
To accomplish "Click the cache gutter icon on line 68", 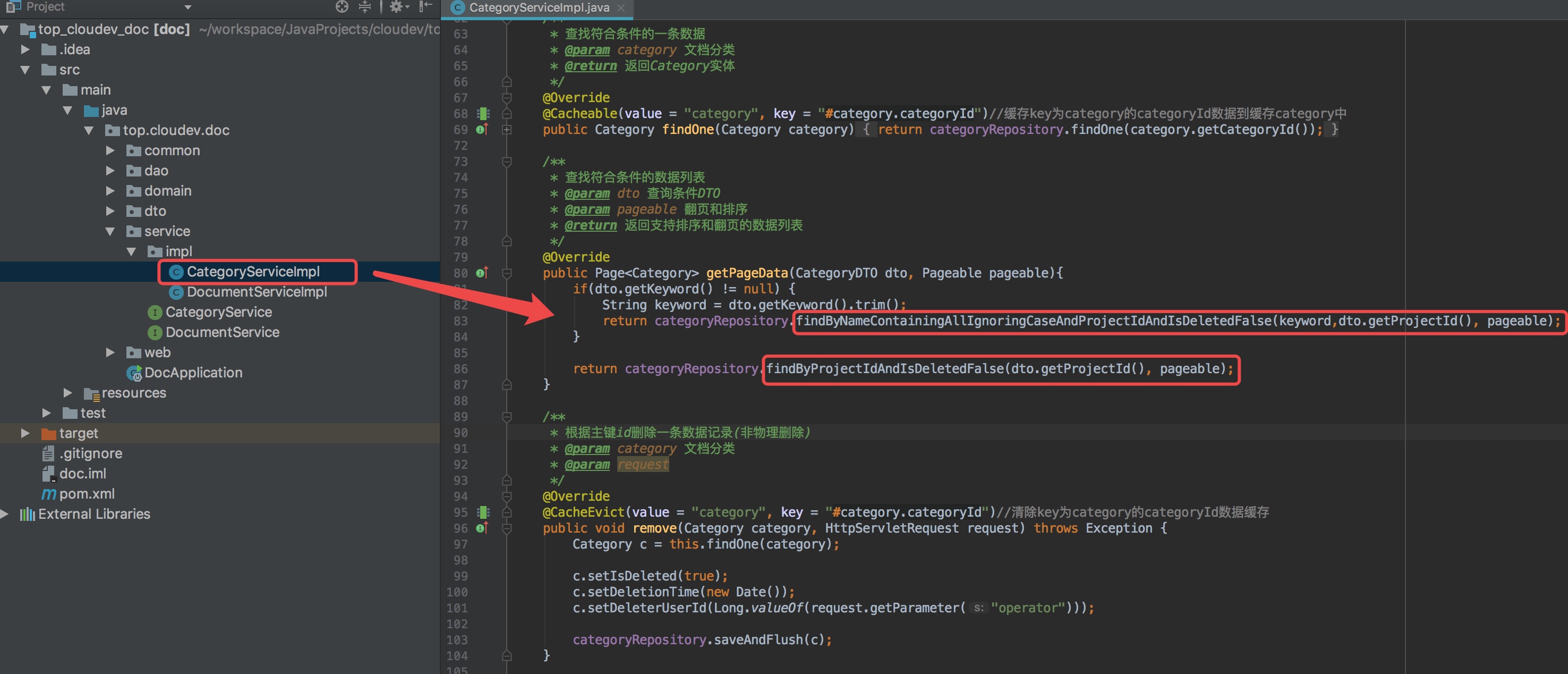I will click(483, 113).
